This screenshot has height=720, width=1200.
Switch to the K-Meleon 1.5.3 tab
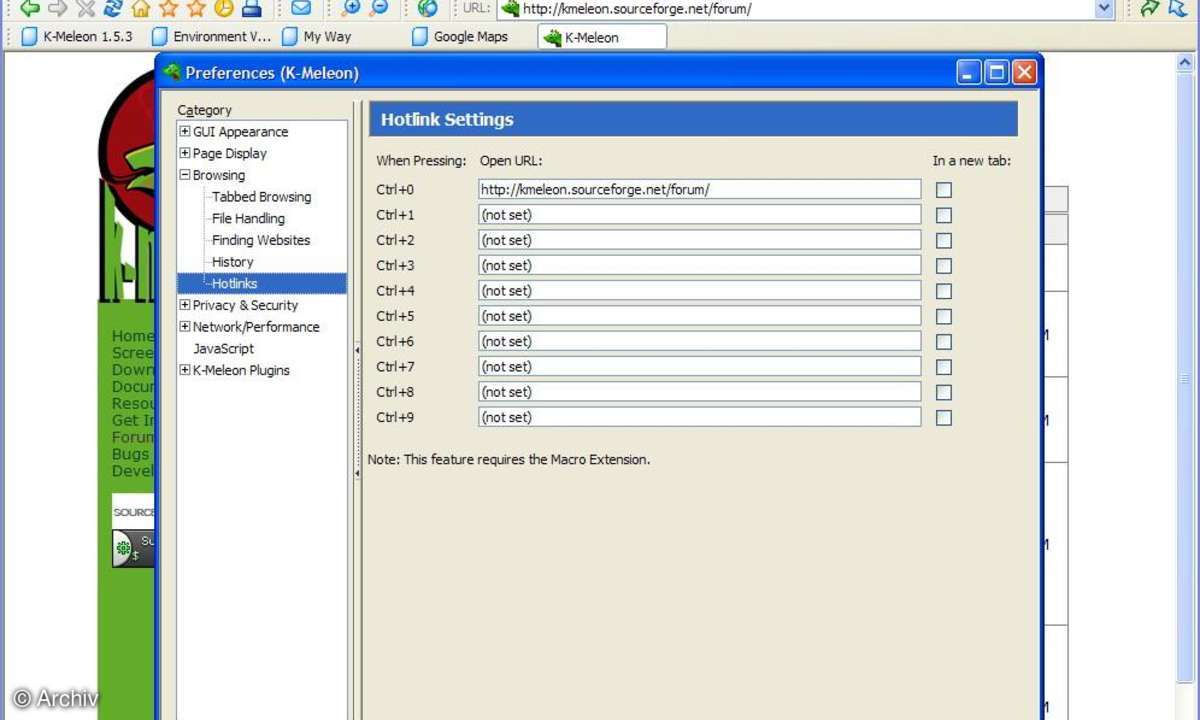coord(78,37)
